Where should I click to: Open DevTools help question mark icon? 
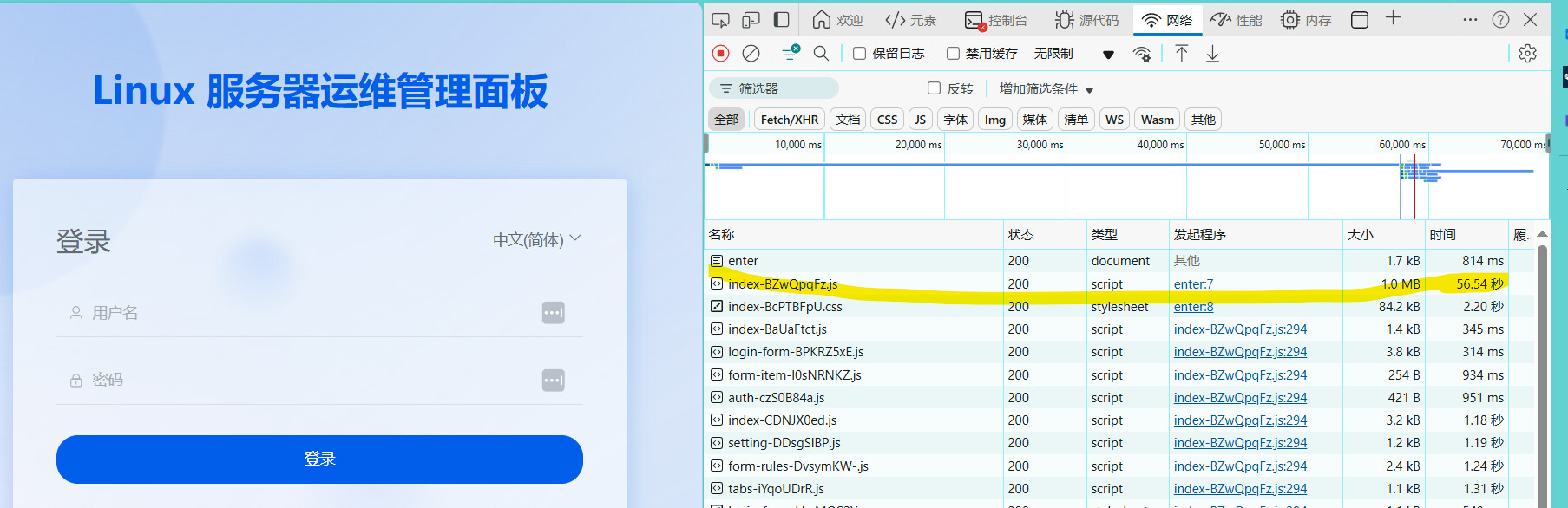click(x=1500, y=19)
